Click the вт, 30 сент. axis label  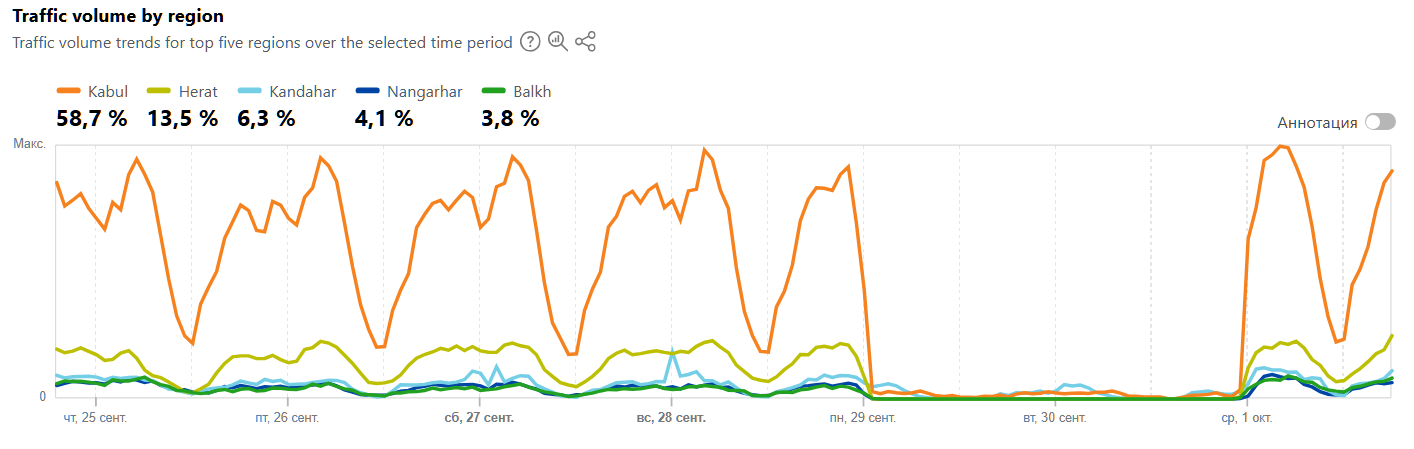click(1055, 417)
